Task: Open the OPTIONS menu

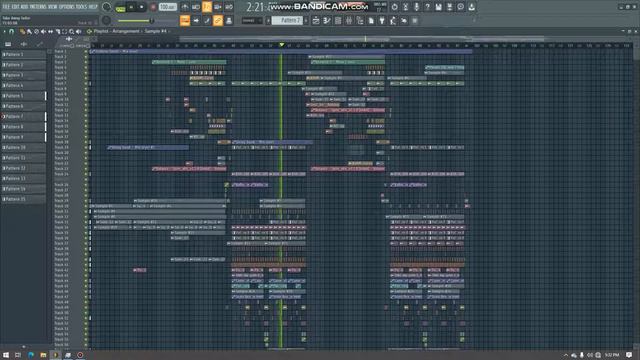Action: (x=67, y=7)
